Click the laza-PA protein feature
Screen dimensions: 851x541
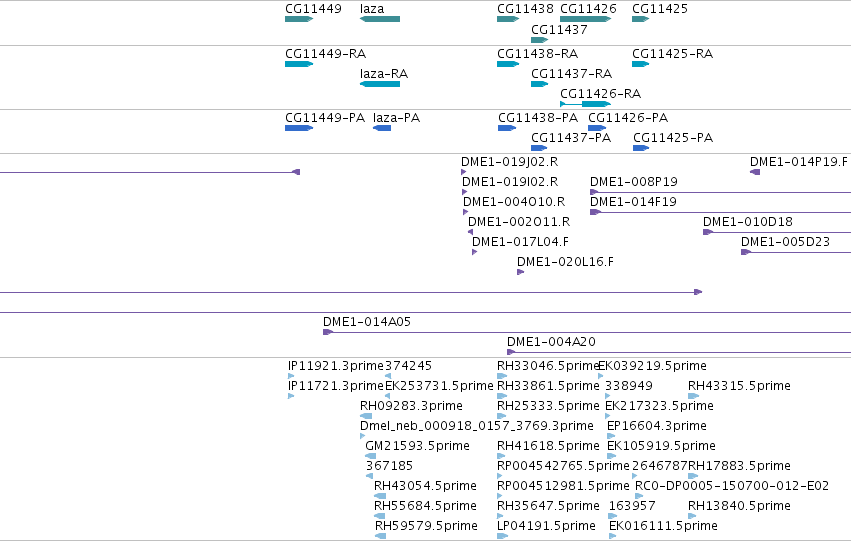[x=382, y=128]
